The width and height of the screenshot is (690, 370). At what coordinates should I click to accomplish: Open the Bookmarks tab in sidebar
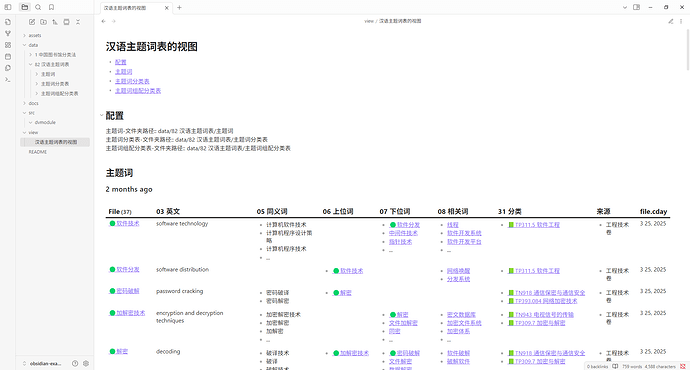click(x=51, y=7)
